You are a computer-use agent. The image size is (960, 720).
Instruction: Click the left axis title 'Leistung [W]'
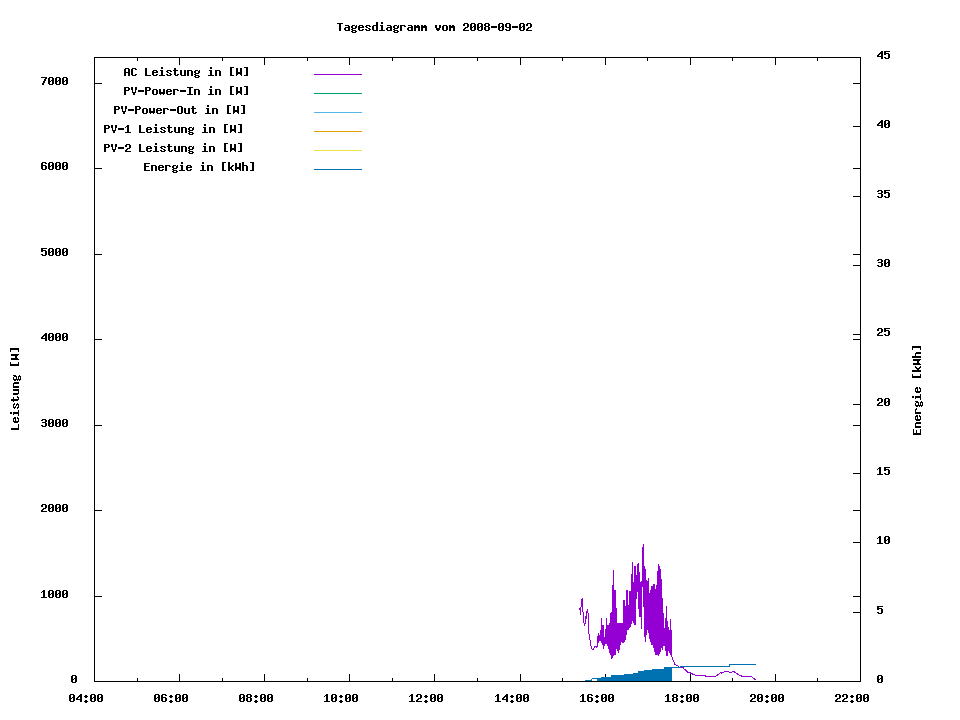[15, 388]
